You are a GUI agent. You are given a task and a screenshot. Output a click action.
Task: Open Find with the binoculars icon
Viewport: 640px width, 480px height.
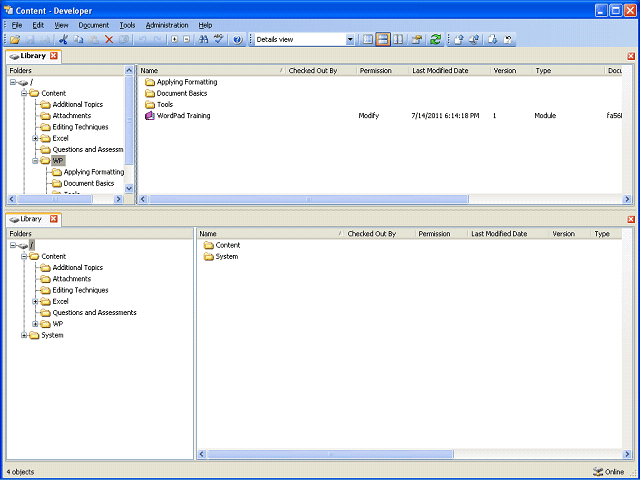pos(203,40)
